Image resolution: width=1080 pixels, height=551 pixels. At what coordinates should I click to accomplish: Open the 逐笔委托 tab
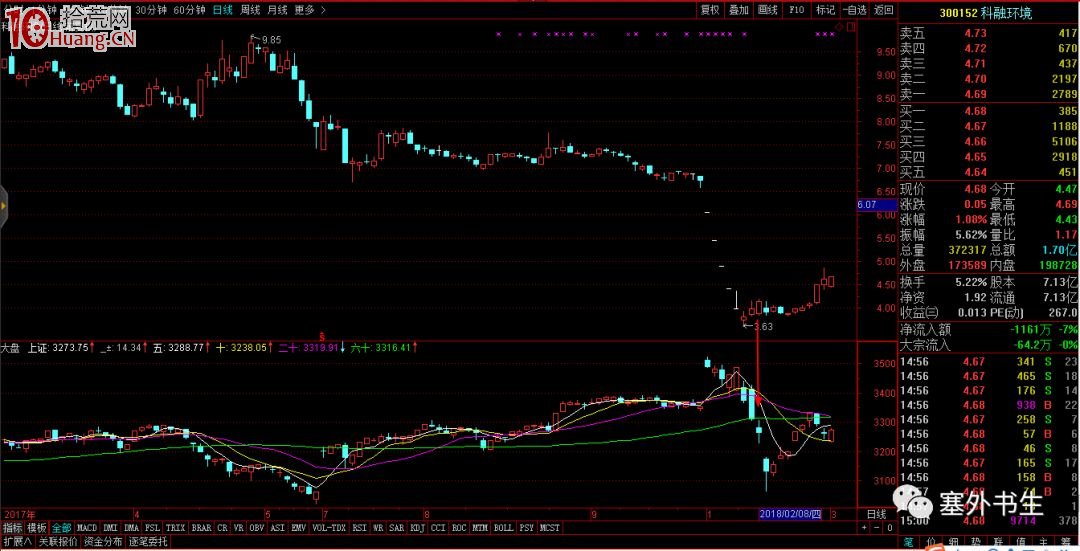148,541
